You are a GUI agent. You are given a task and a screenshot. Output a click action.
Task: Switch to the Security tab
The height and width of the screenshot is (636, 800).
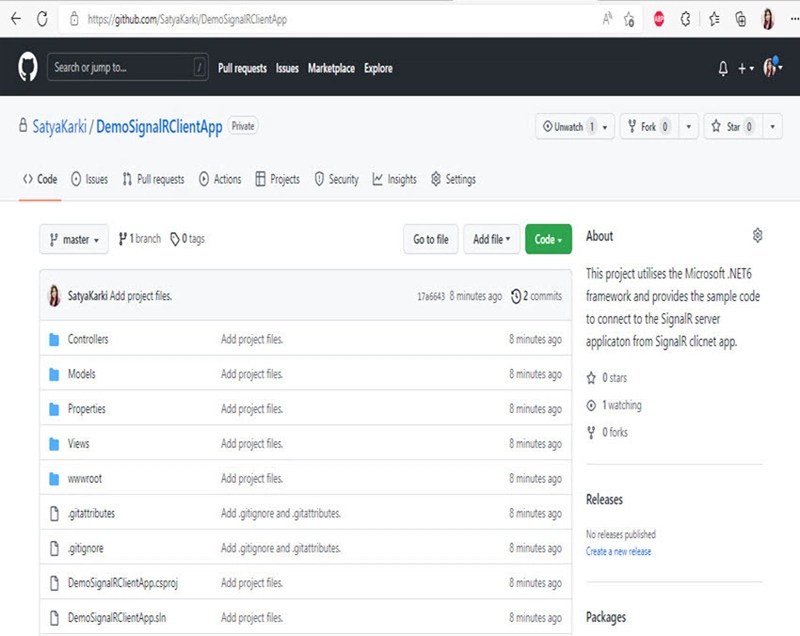(336, 179)
